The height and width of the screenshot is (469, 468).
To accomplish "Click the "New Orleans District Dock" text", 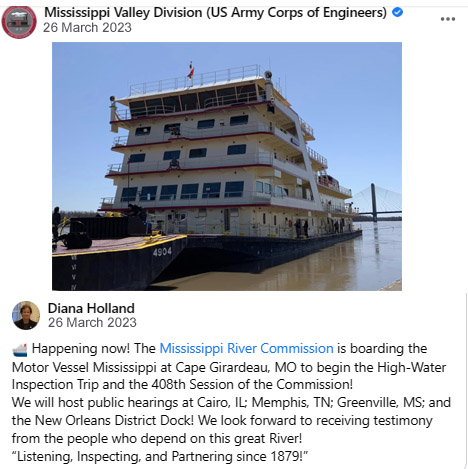I will (x=114, y=420).
